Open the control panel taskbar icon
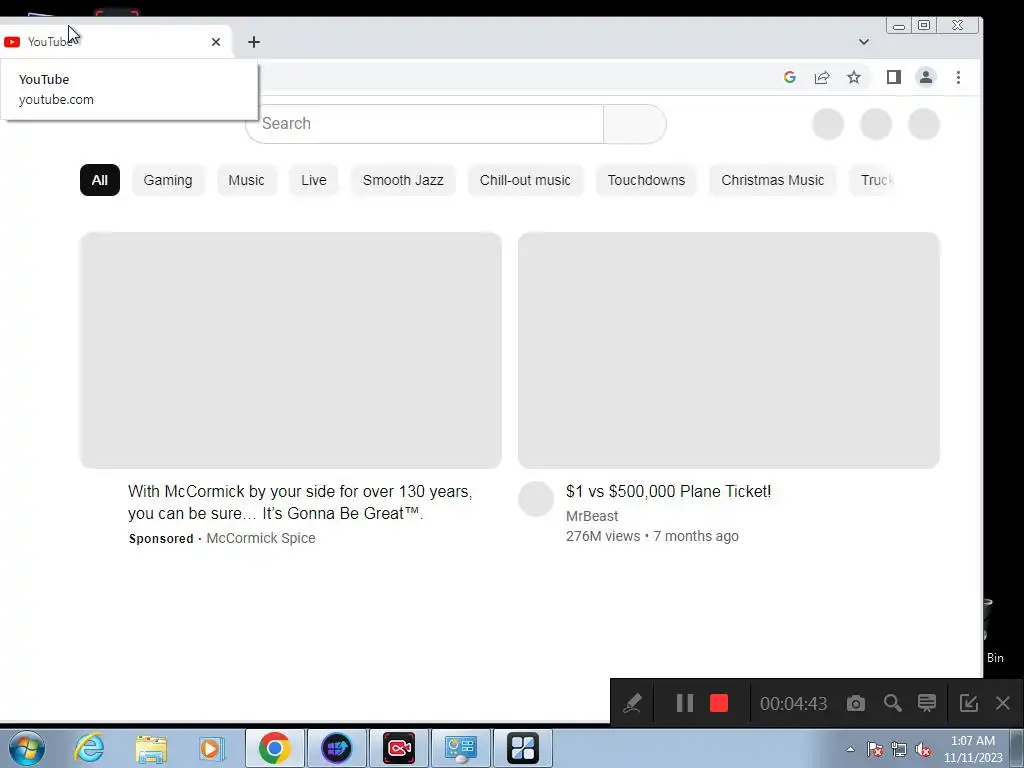 coord(460,748)
